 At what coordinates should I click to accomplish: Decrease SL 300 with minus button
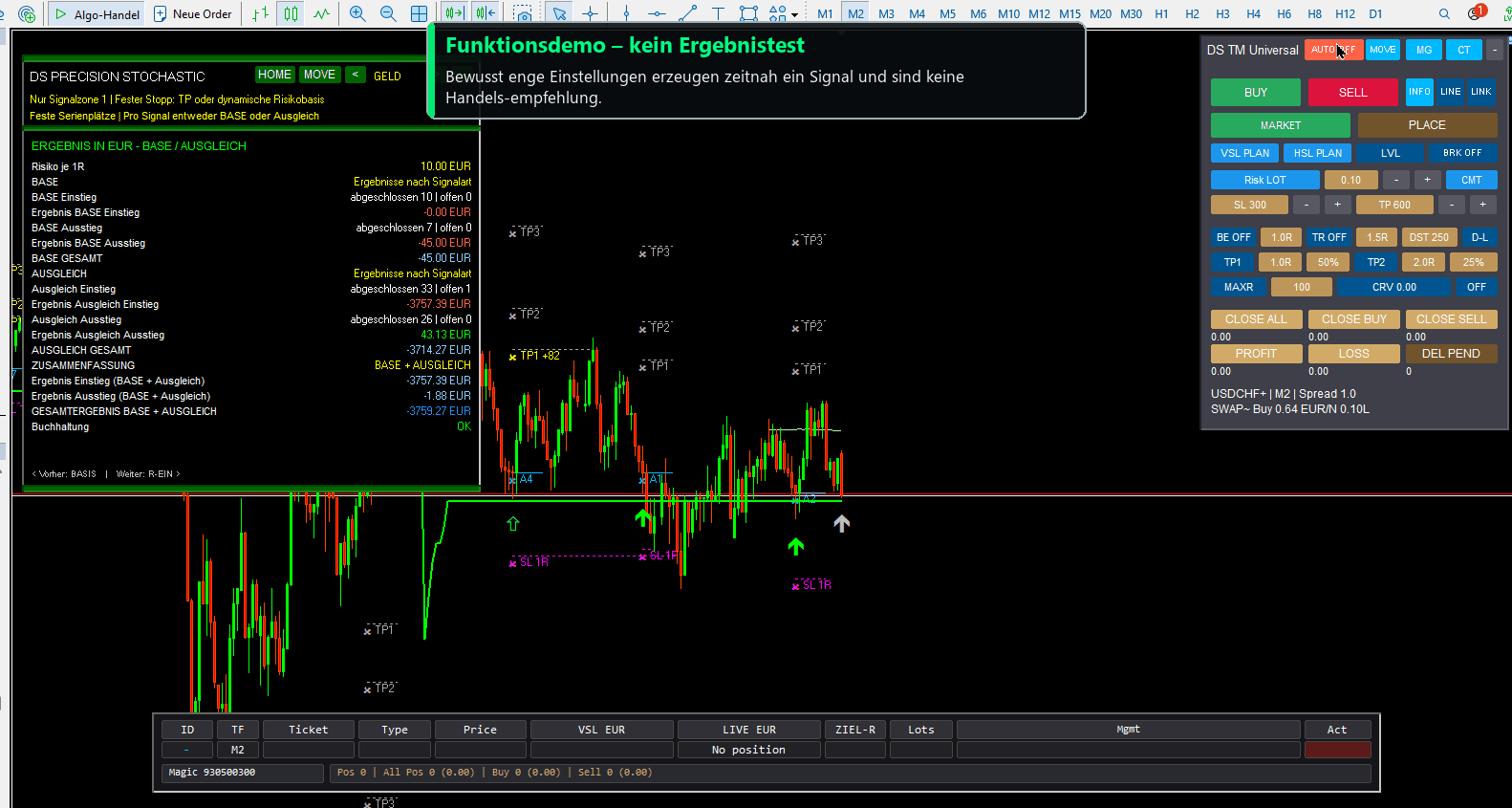tap(1307, 205)
